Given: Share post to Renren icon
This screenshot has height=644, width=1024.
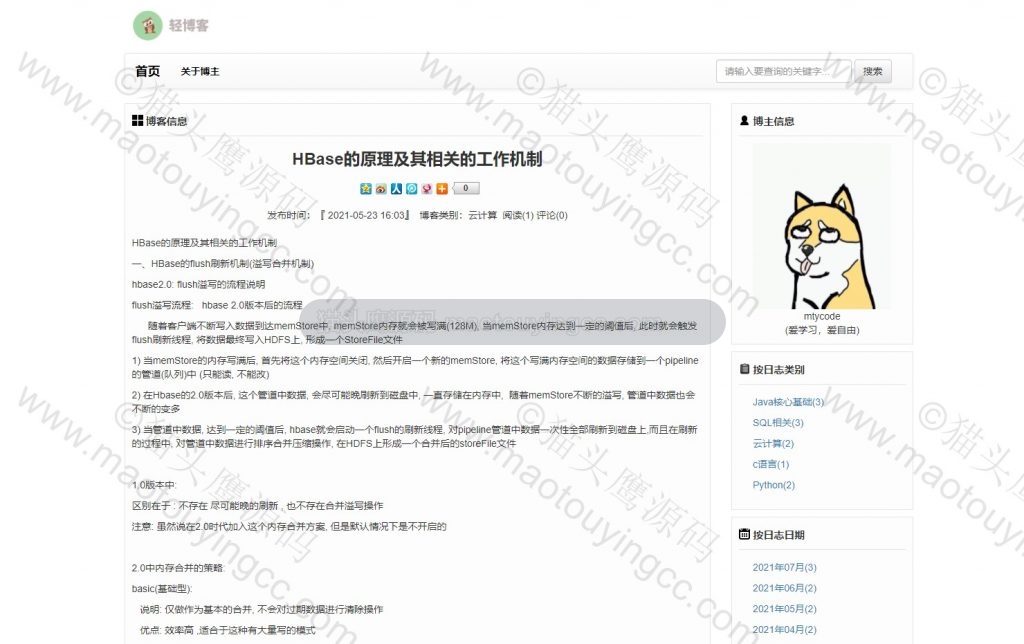Looking at the screenshot, I should coord(396,189).
